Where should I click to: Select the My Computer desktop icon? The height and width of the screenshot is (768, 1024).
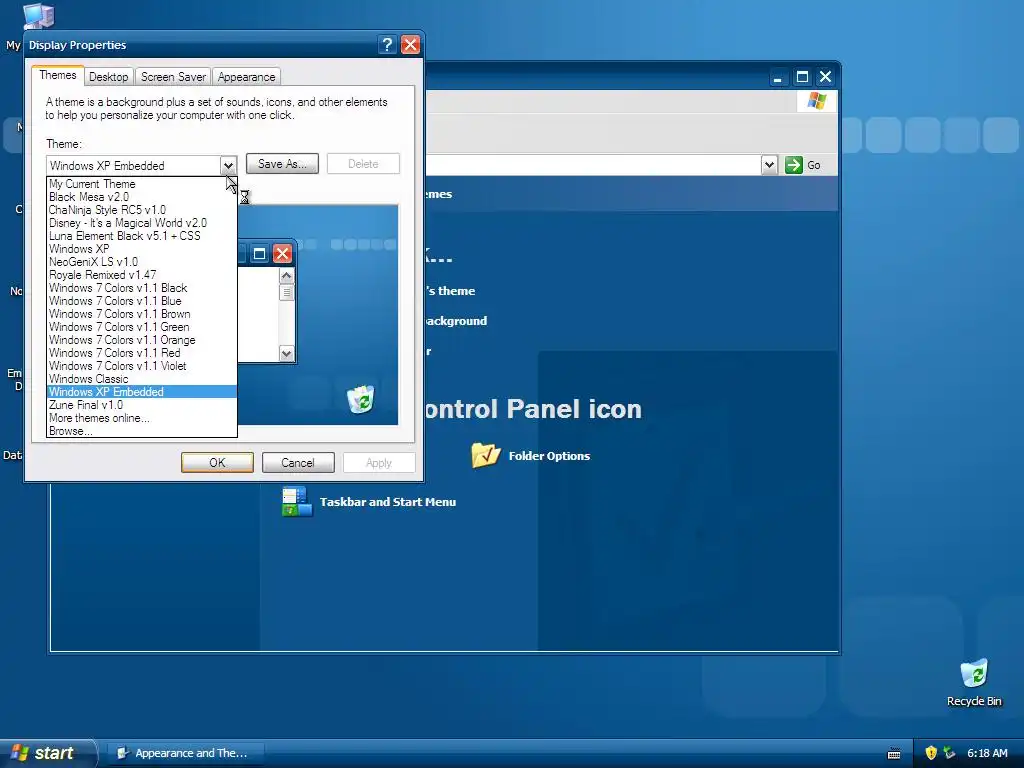coord(38,15)
